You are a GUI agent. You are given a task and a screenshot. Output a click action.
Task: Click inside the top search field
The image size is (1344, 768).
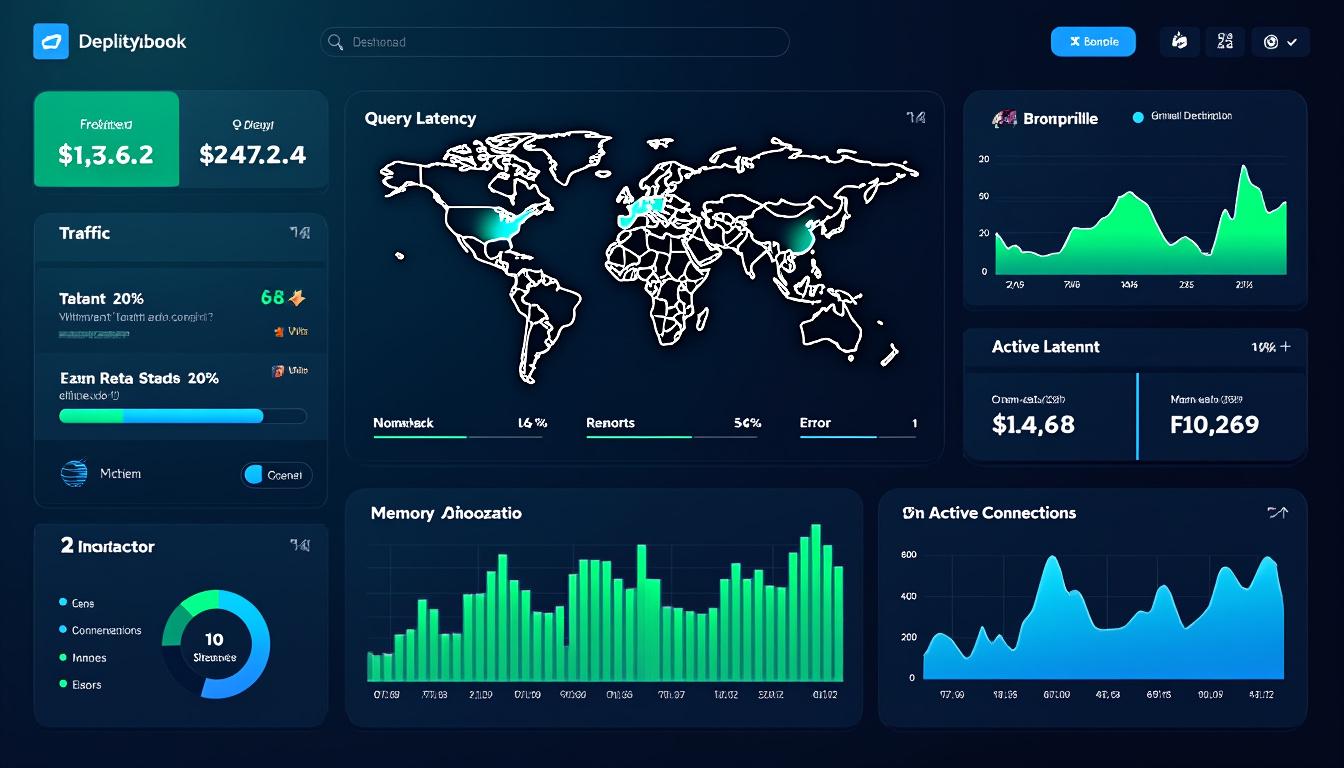click(560, 42)
